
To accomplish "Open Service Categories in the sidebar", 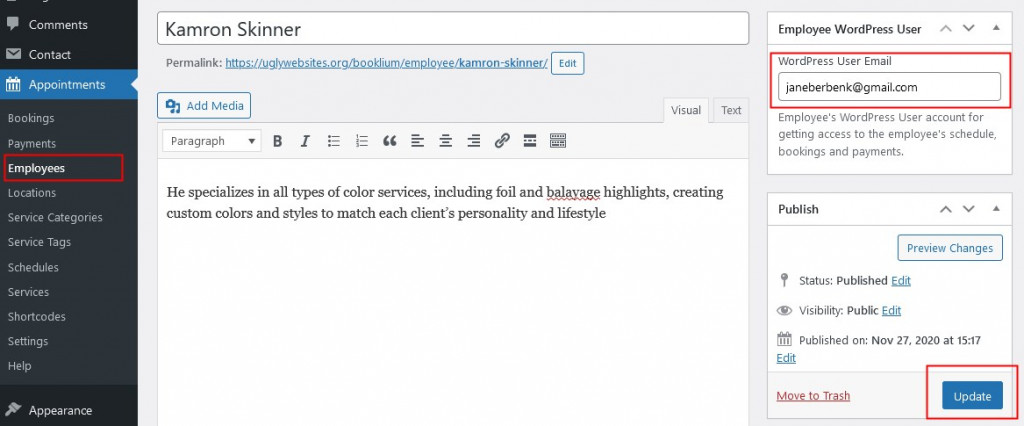I will point(55,217).
